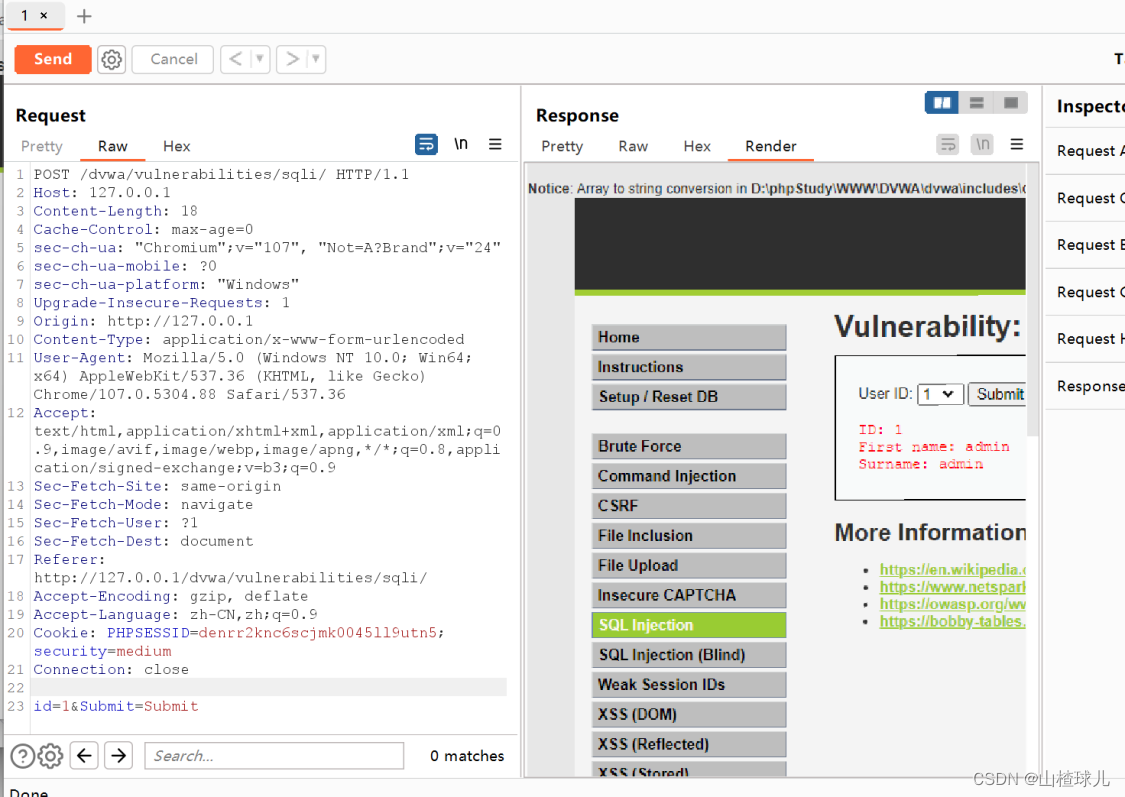Open CSRF vulnerability page
The width and height of the screenshot is (1125, 797).
pyautogui.click(x=689, y=506)
